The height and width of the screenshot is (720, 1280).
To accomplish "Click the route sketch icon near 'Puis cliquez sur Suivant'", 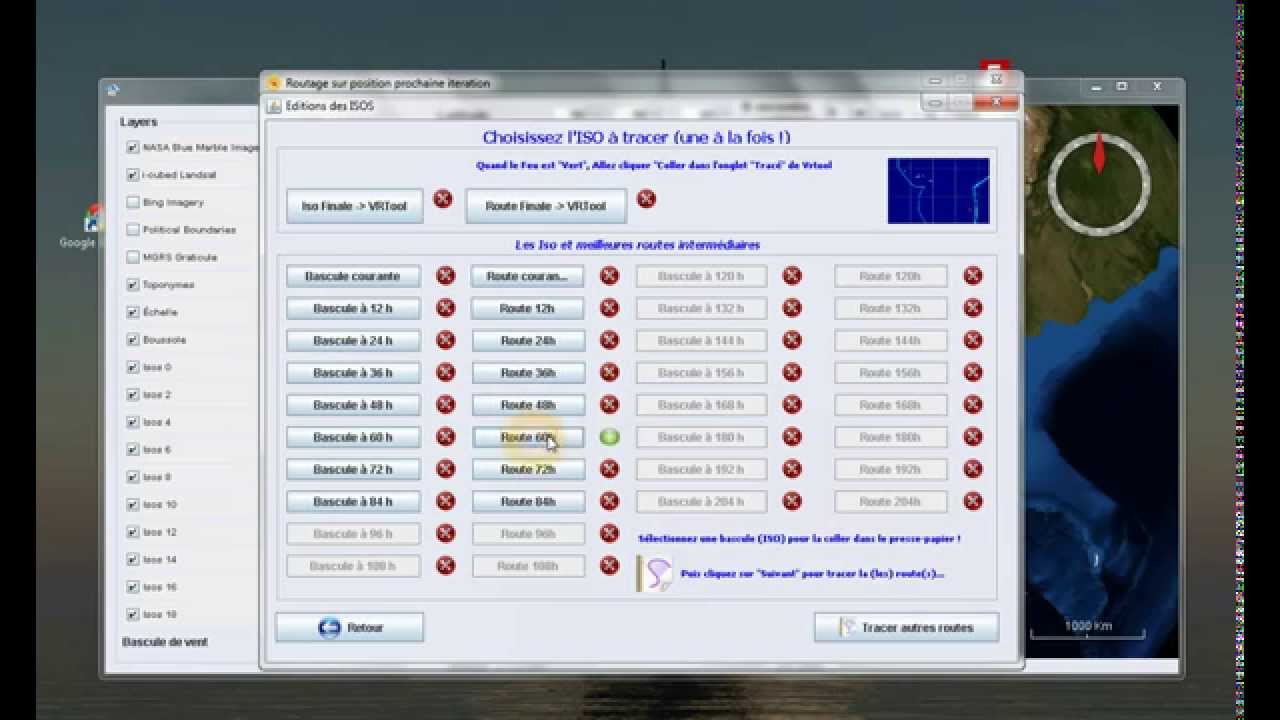I will point(655,574).
